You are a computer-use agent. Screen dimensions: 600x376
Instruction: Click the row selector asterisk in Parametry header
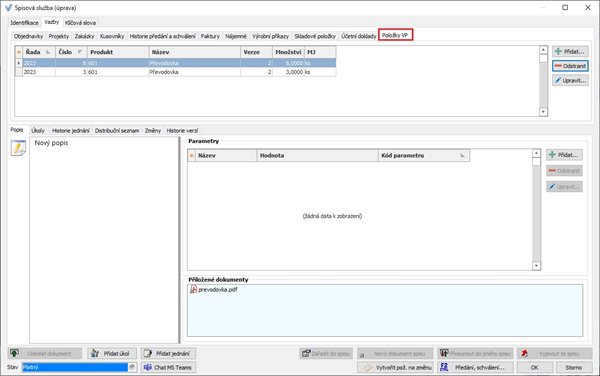click(x=192, y=155)
